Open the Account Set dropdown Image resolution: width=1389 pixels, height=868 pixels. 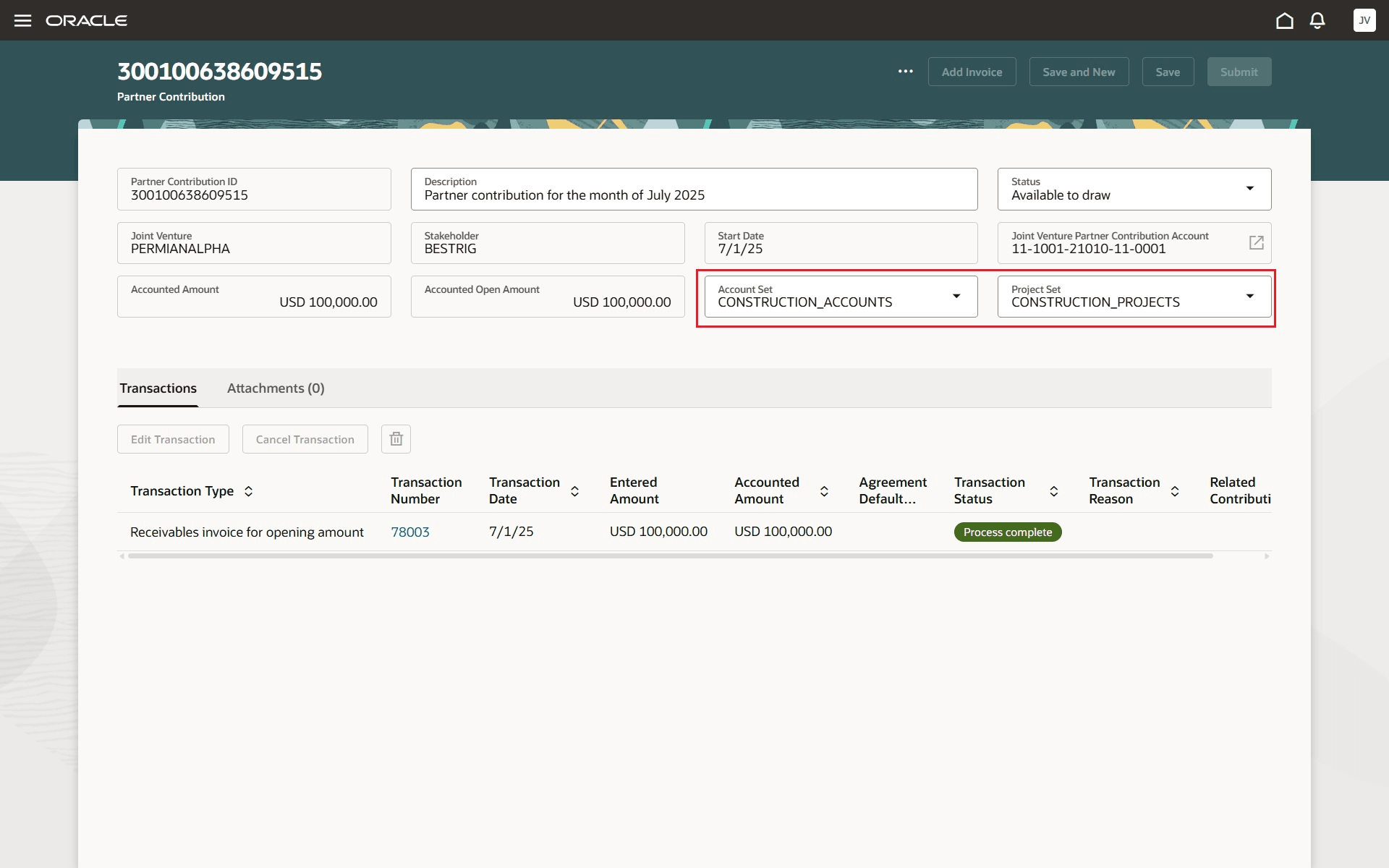(x=956, y=297)
